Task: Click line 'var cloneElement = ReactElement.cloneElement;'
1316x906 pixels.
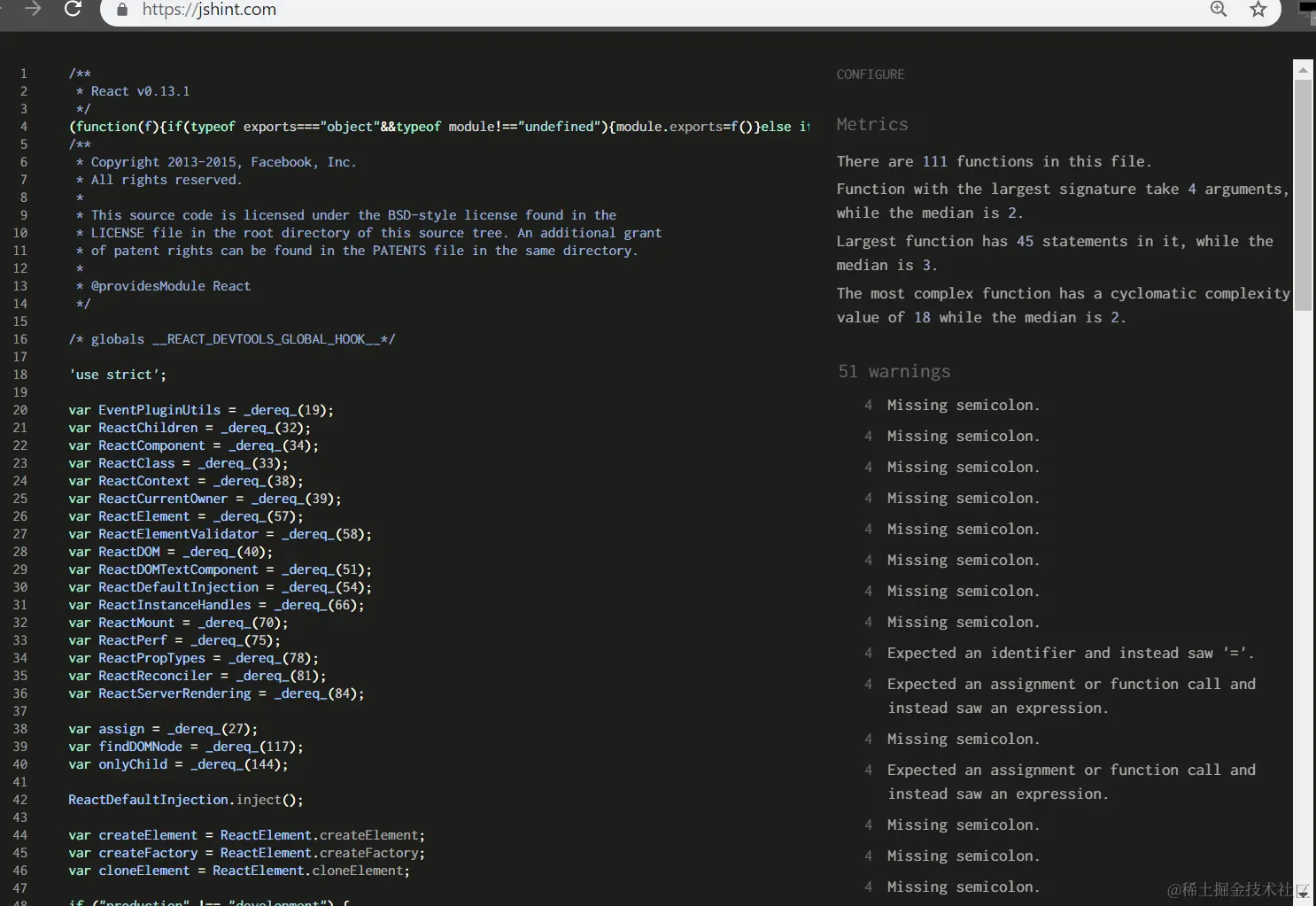Action: tap(239, 871)
